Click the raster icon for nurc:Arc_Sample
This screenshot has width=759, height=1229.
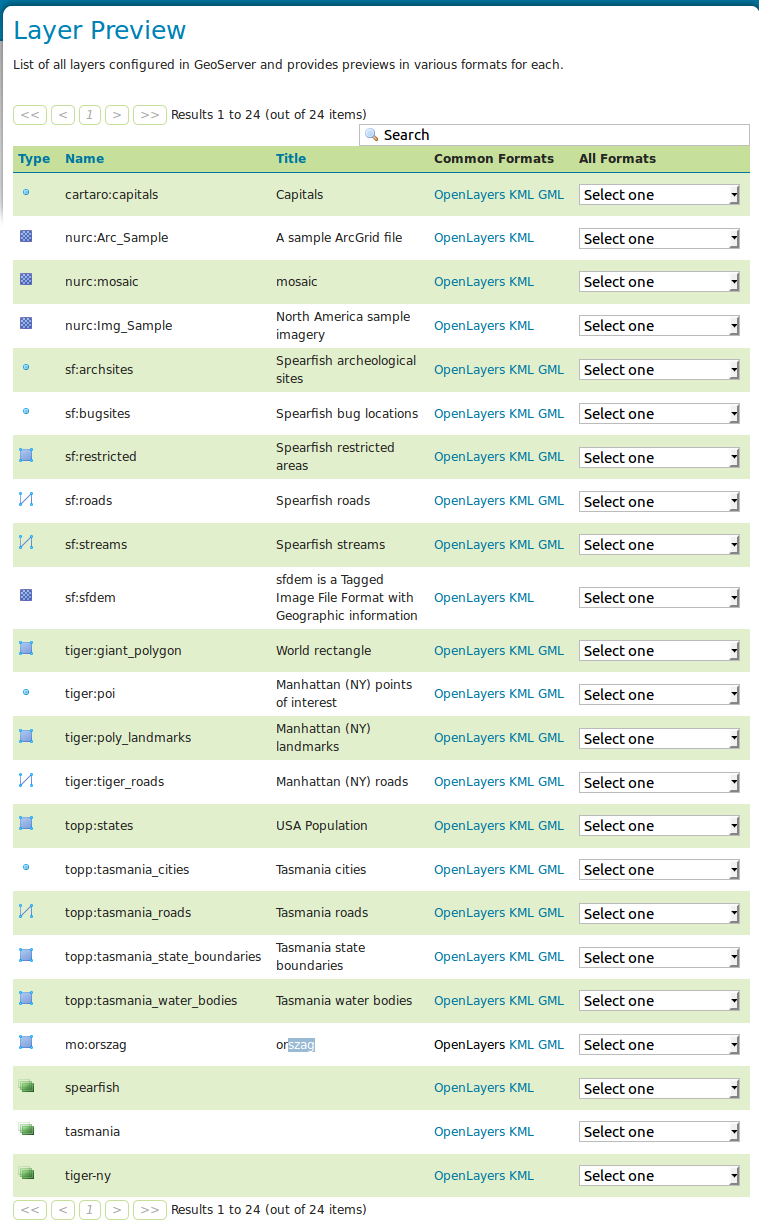click(26, 236)
